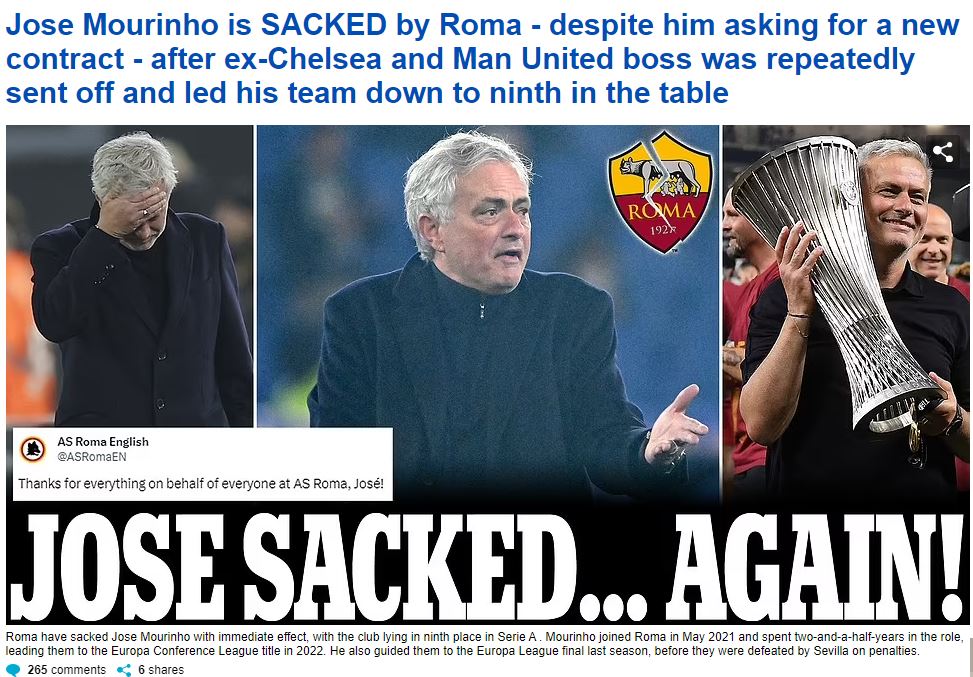Click the photo of Mourinho covering his face
The image size is (973, 677).
(130, 276)
